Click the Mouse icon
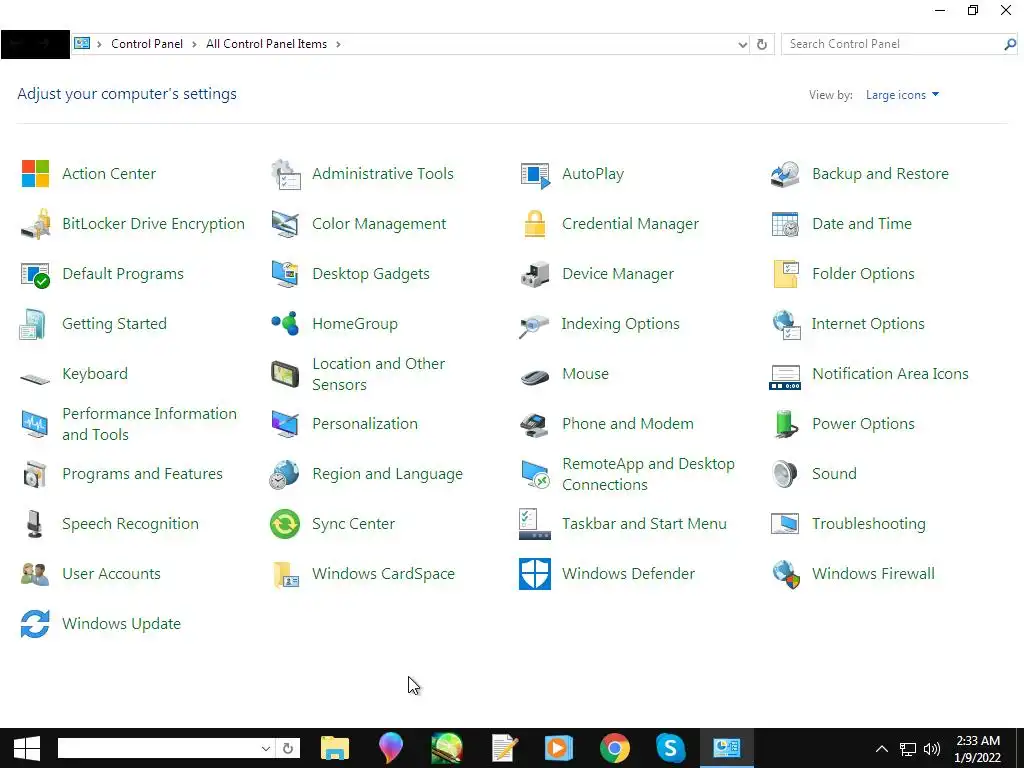Viewport: 1024px width, 768px height. 535,377
